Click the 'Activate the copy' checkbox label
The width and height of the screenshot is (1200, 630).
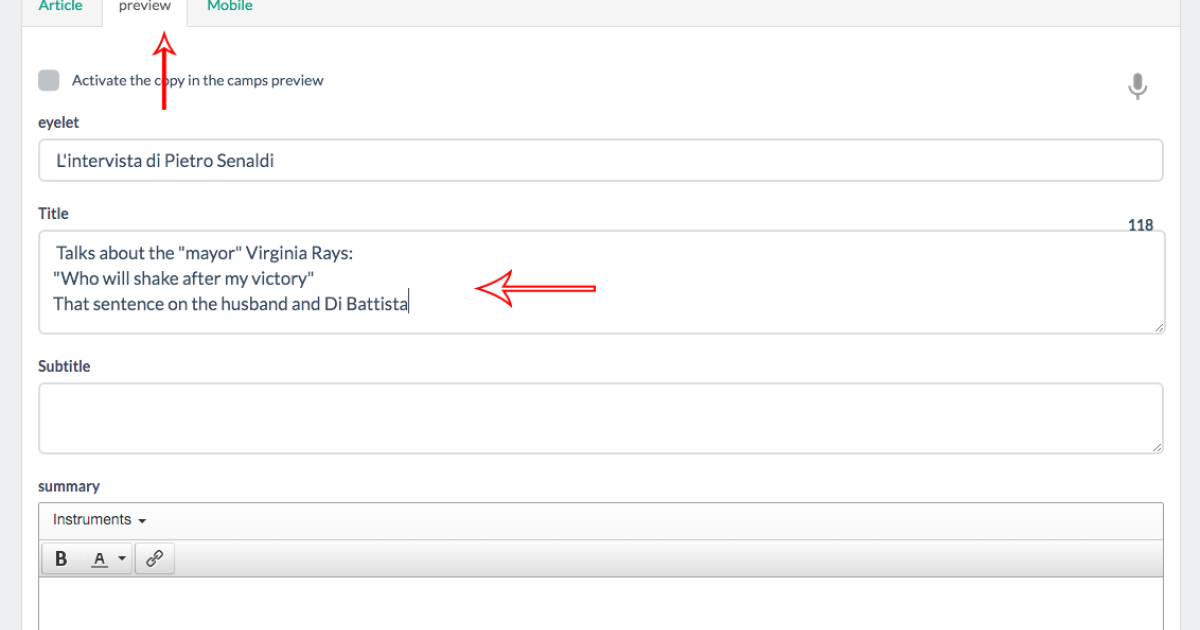[x=197, y=80]
